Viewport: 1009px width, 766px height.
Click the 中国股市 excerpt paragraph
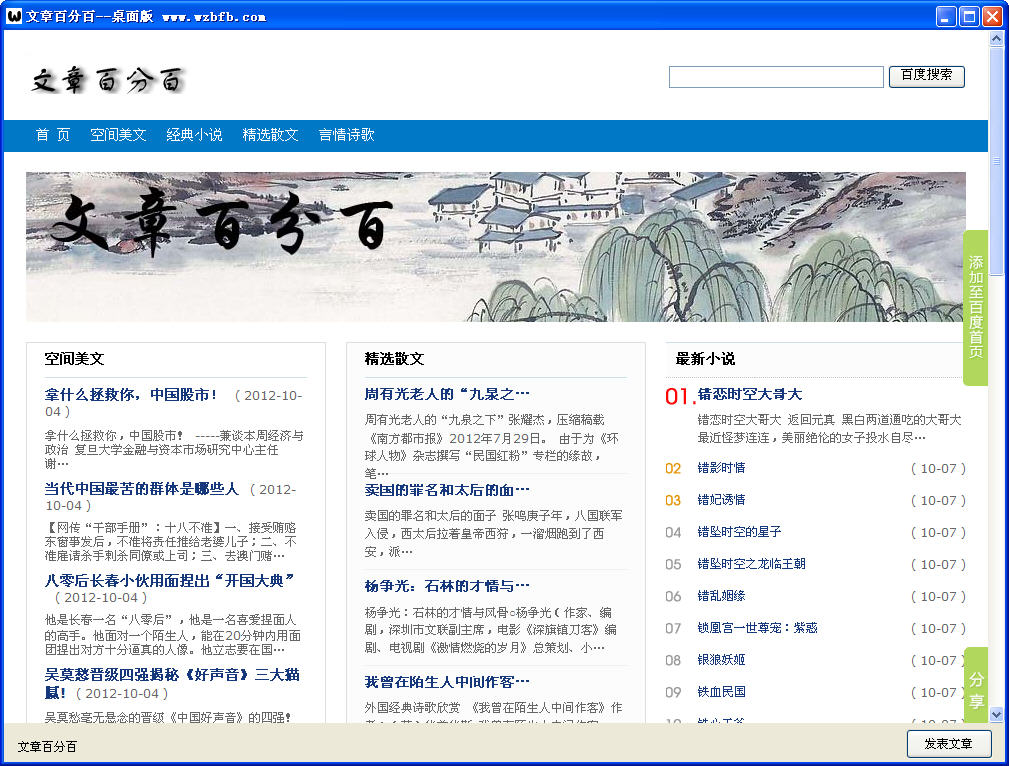(174, 449)
